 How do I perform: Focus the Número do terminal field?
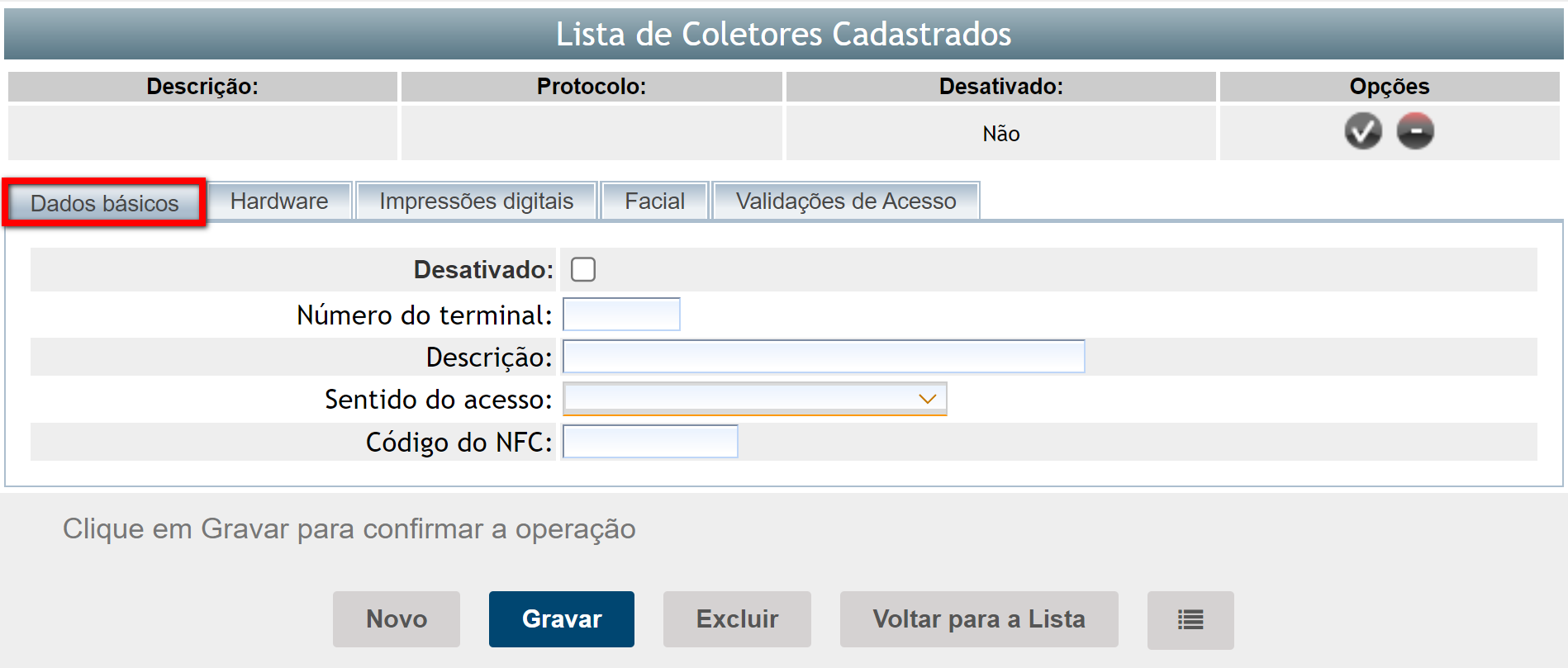pos(621,315)
